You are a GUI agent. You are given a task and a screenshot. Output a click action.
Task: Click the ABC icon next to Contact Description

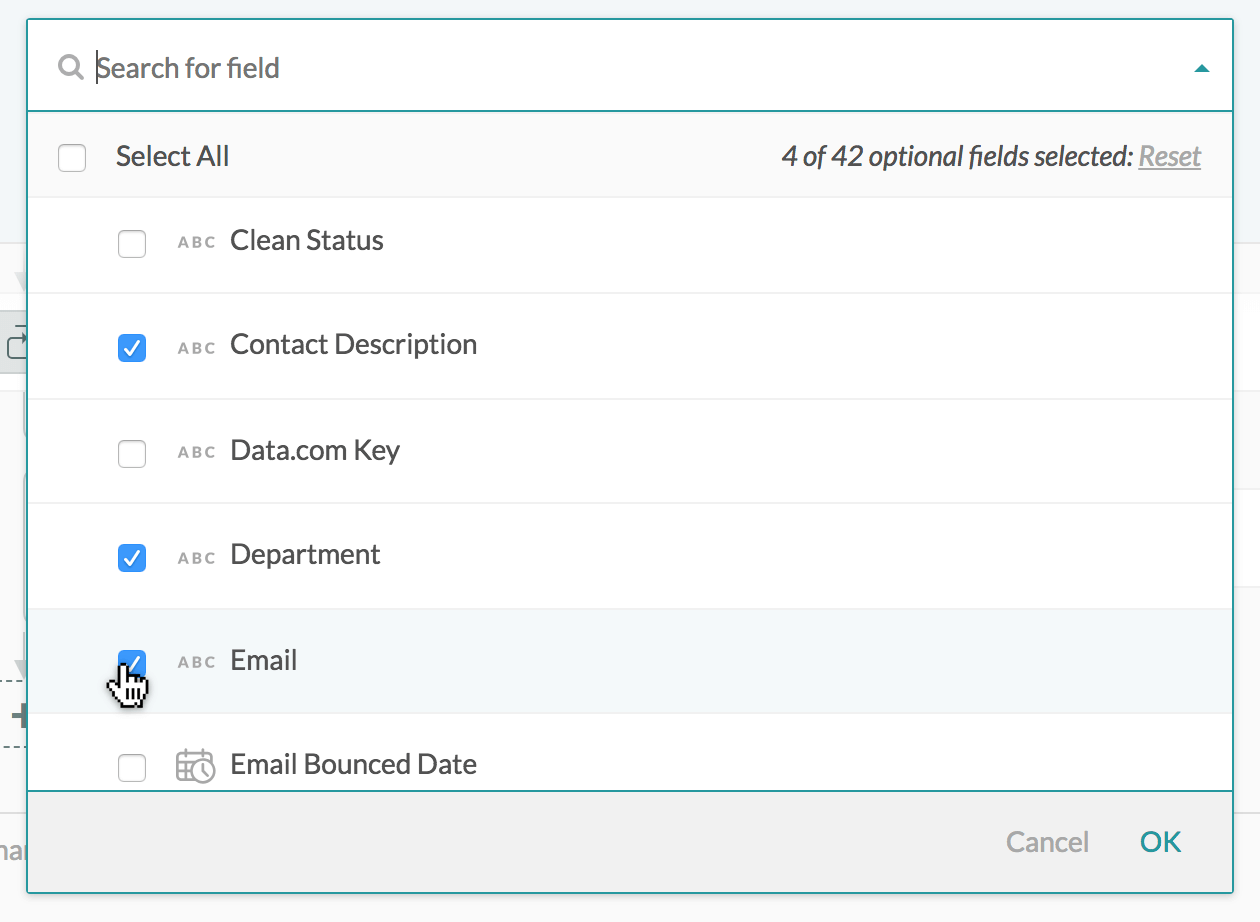pyautogui.click(x=196, y=347)
